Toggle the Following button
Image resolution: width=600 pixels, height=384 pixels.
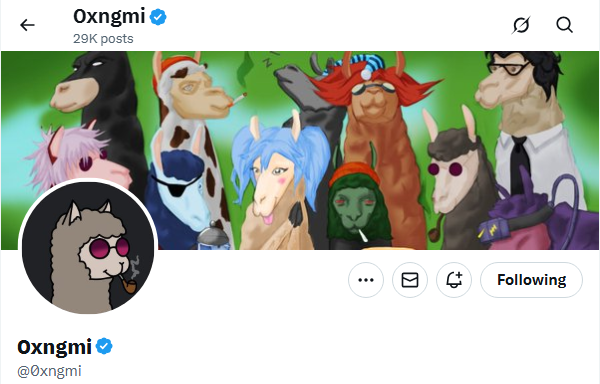point(532,280)
